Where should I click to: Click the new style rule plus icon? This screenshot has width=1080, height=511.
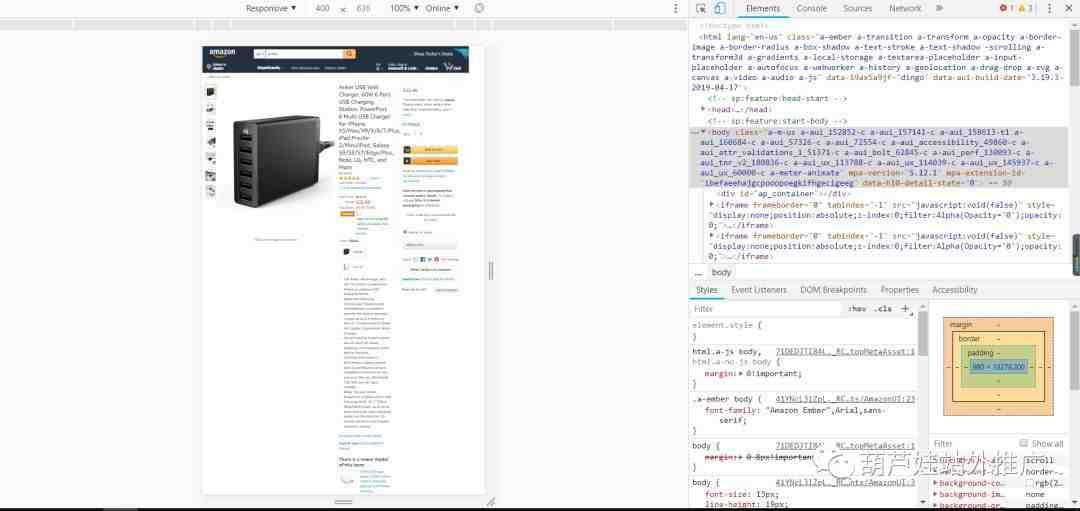tap(906, 309)
